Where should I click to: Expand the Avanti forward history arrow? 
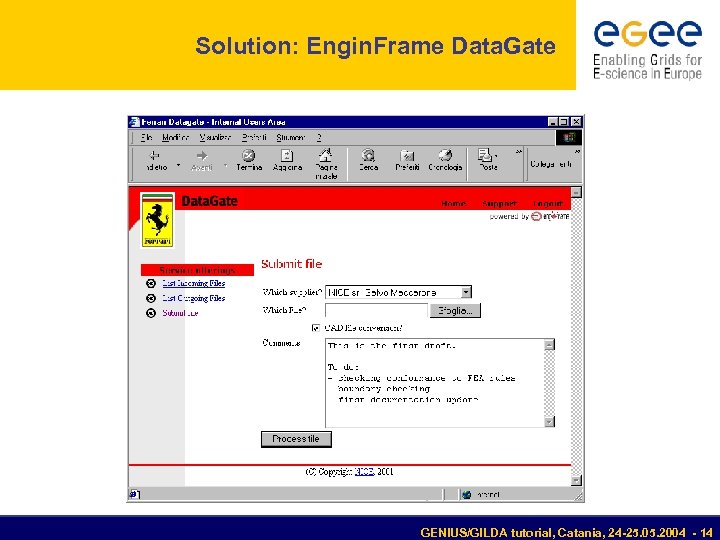(x=225, y=165)
